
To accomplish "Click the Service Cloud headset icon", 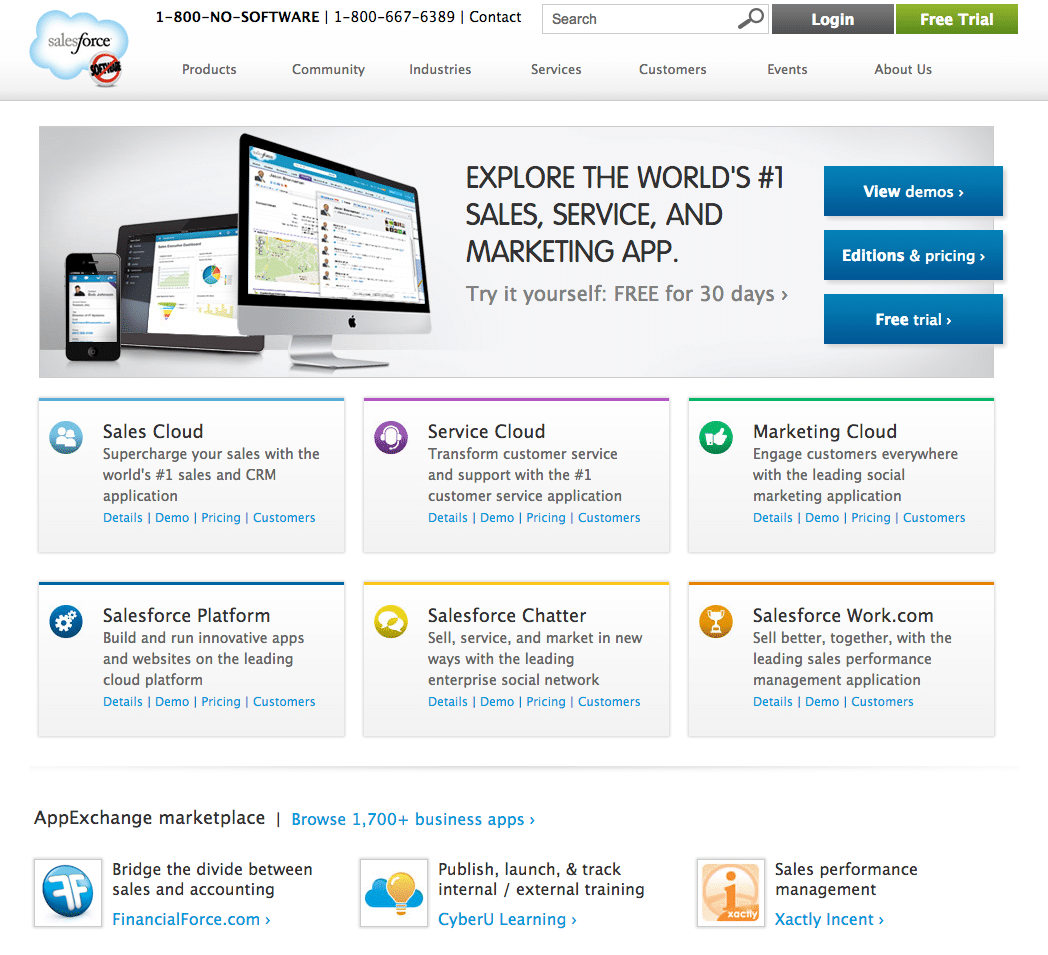I will point(391,437).
